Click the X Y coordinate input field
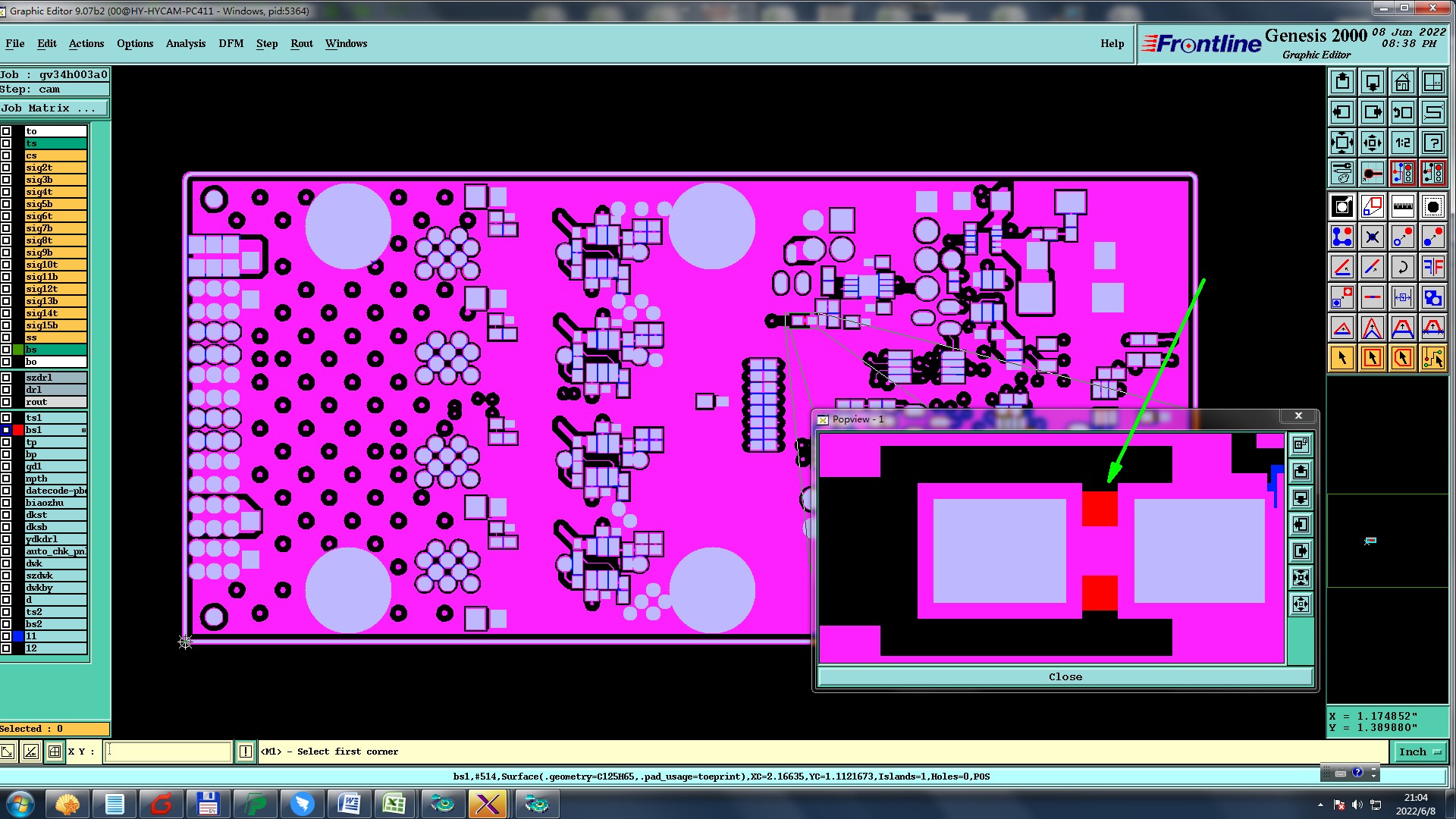This screenshot has height=819, width=1456. pyautogui.click(x=168, y=752)
